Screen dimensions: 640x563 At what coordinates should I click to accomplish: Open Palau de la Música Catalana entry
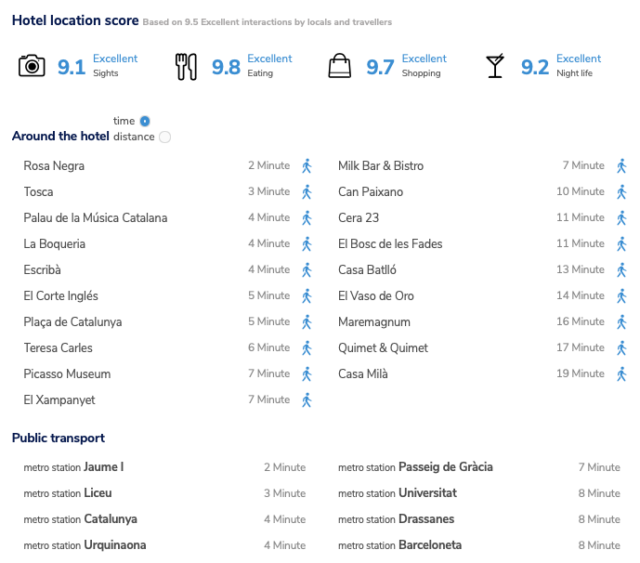[96, 218]
